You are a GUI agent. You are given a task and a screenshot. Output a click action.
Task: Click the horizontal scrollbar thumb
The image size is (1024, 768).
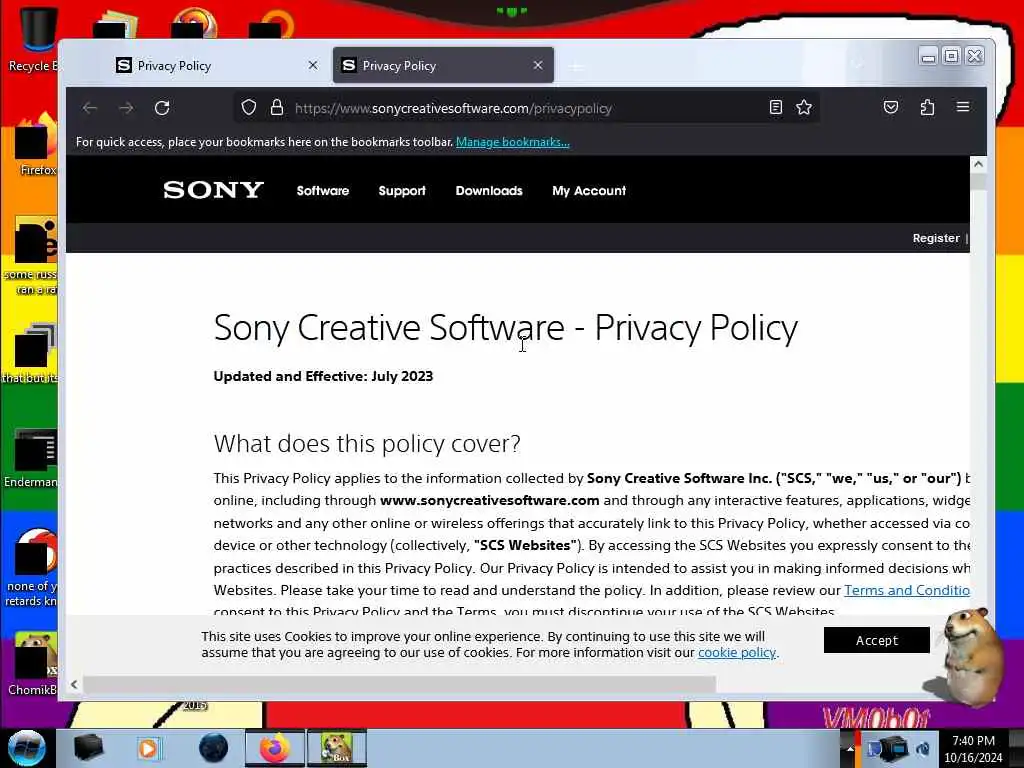(399, 684)
